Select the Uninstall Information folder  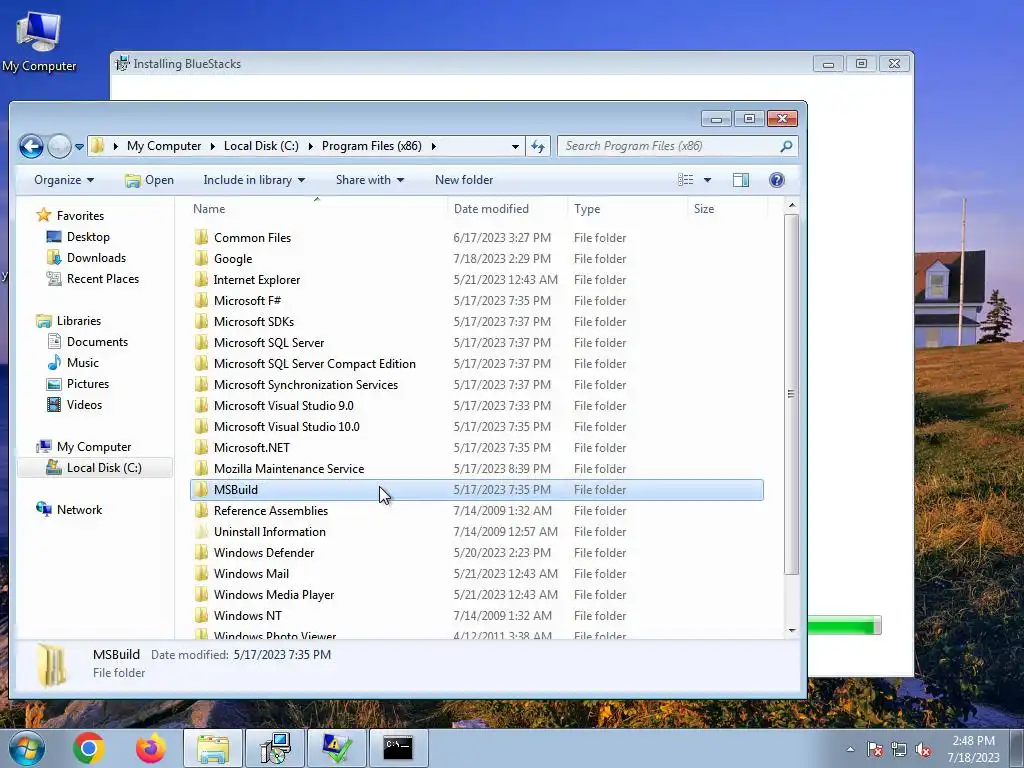click(269, 532)
